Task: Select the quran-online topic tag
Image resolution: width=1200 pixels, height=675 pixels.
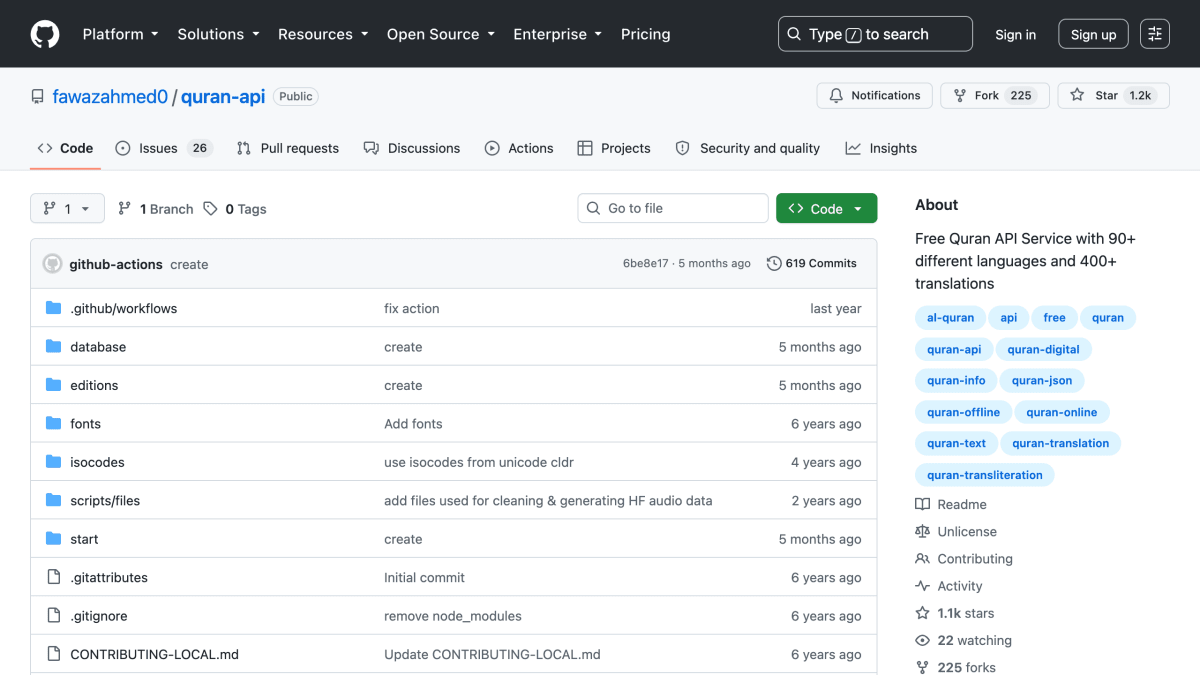Action: tap(1061, 412)
